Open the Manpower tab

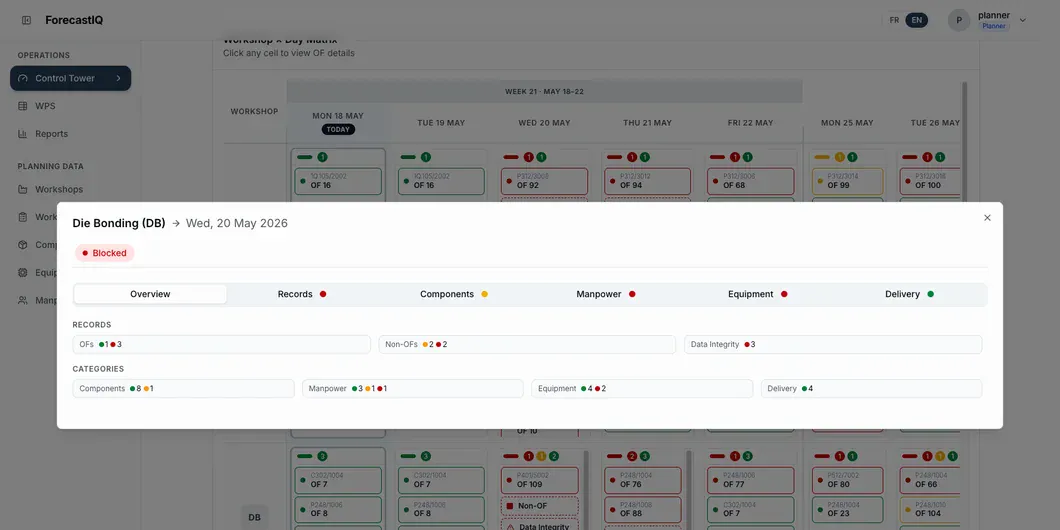pos(606,294)
